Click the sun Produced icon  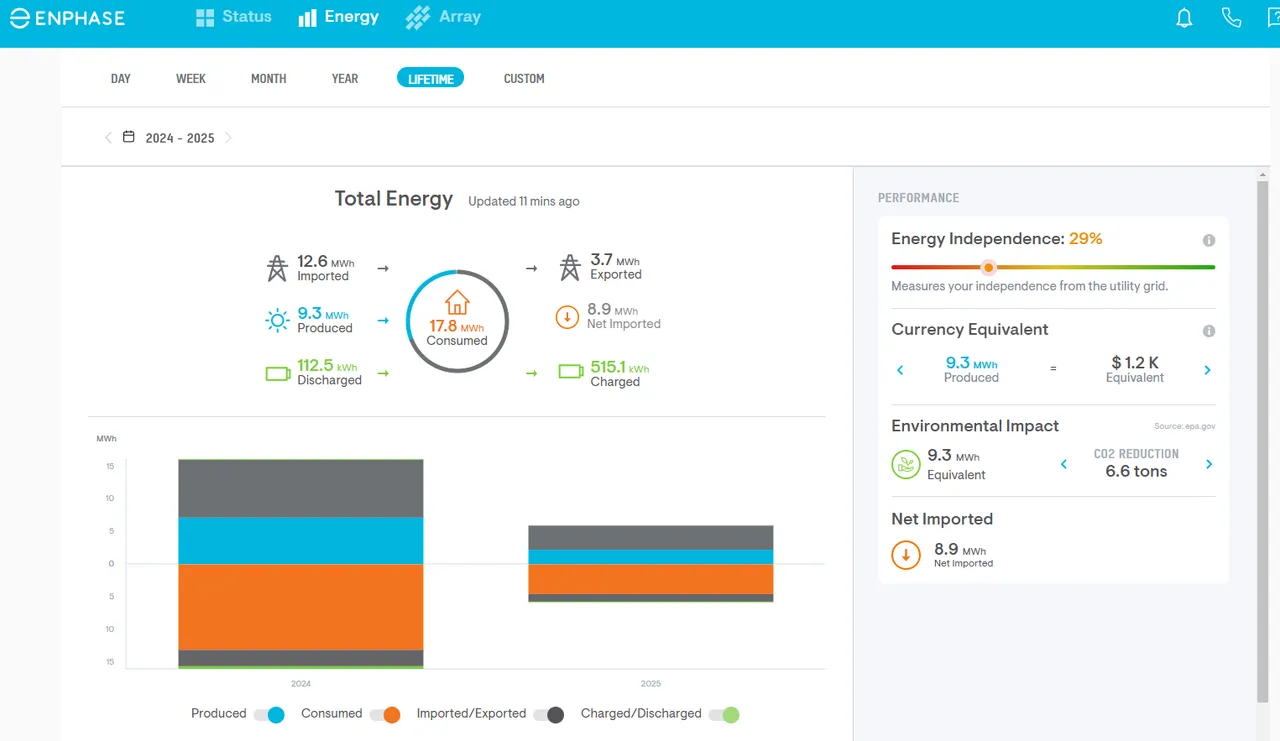click(277, 320)
